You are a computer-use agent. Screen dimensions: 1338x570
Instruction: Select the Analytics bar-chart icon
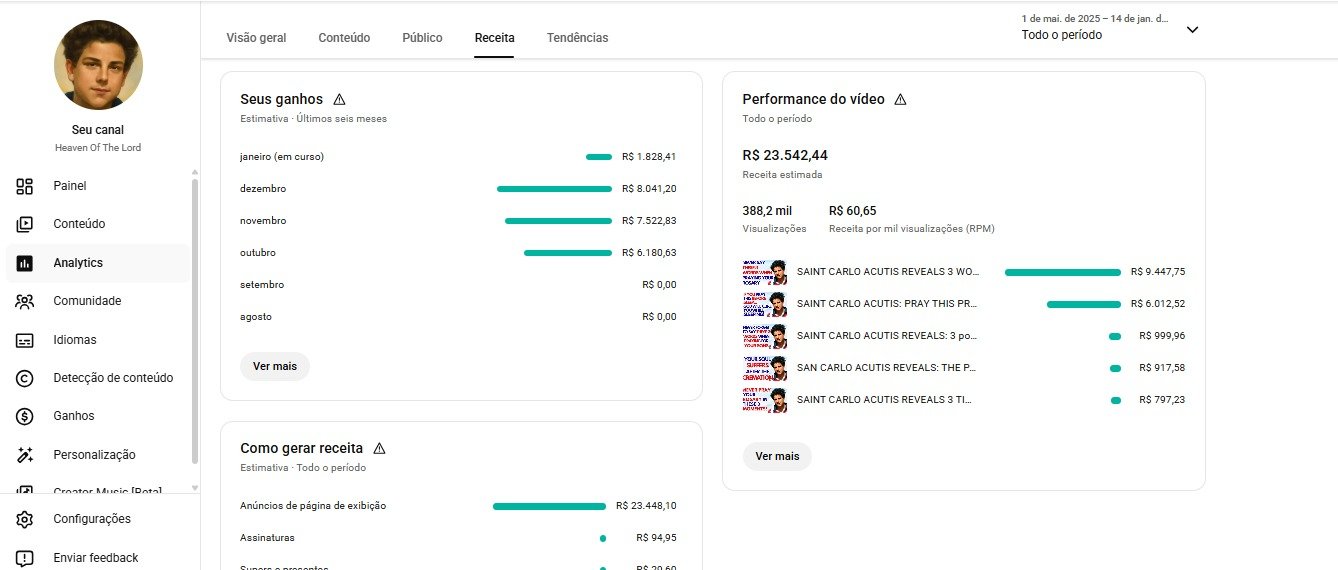25,263
